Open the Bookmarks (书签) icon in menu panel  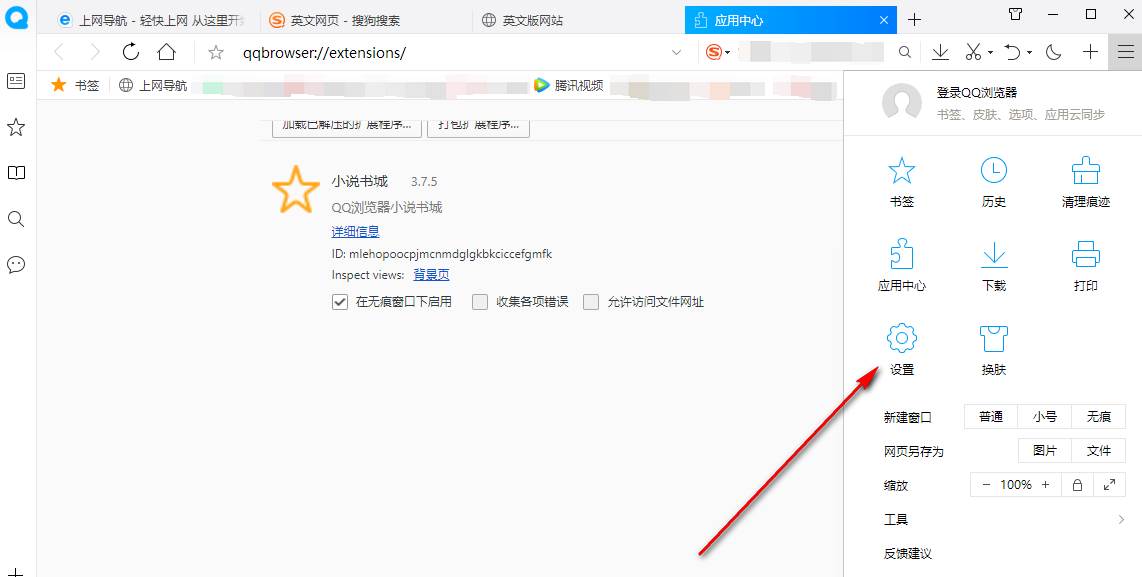click(x=902, y=182)
